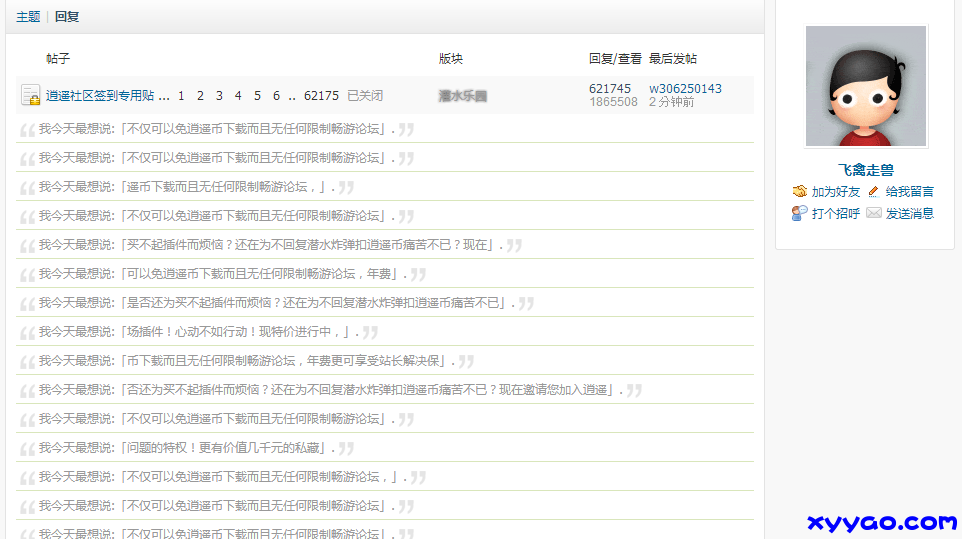Click the locked thread icon

pyautogui.click(x=30, y=95)
